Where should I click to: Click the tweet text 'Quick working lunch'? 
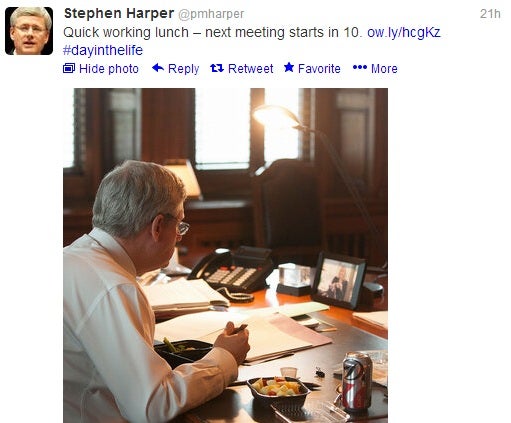(x=126, y=32)
